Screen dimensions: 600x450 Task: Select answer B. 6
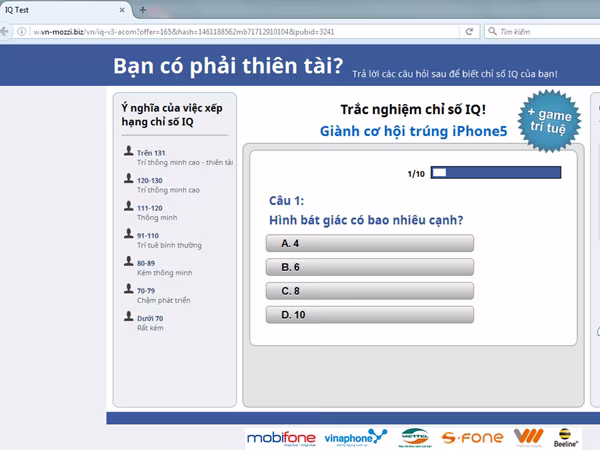tap(370, 267)
